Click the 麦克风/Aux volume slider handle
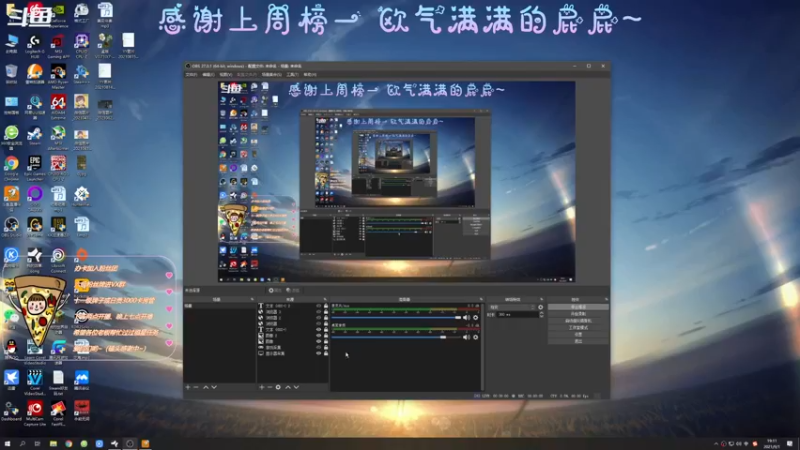This screenshot has width=800, height=450. pos(458,318)
